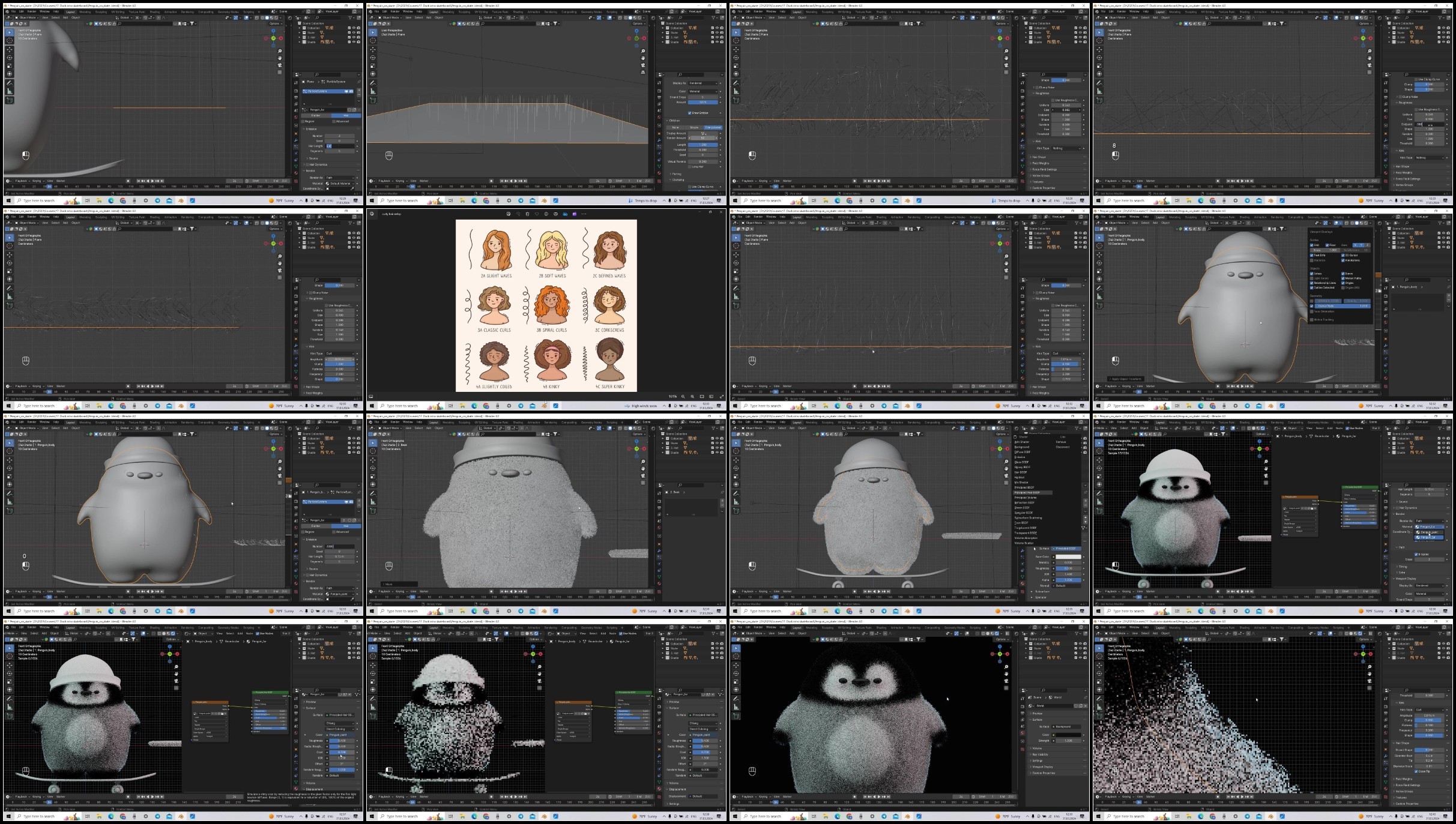Click the Viewer Node slider in overlays popup
The image size is (1456, 824).
(1343, 306)
